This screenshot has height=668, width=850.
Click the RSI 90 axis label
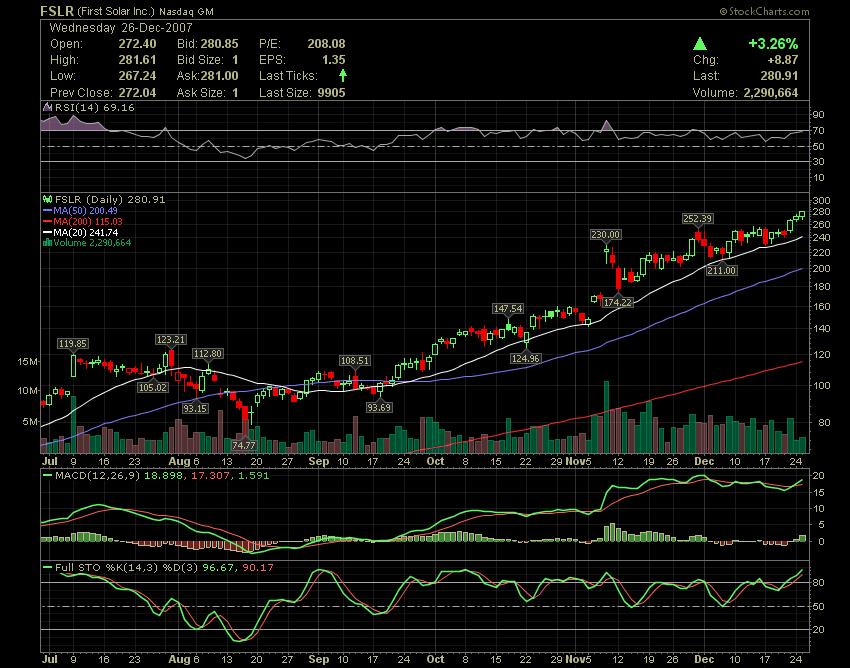click(x=819, y=114)
